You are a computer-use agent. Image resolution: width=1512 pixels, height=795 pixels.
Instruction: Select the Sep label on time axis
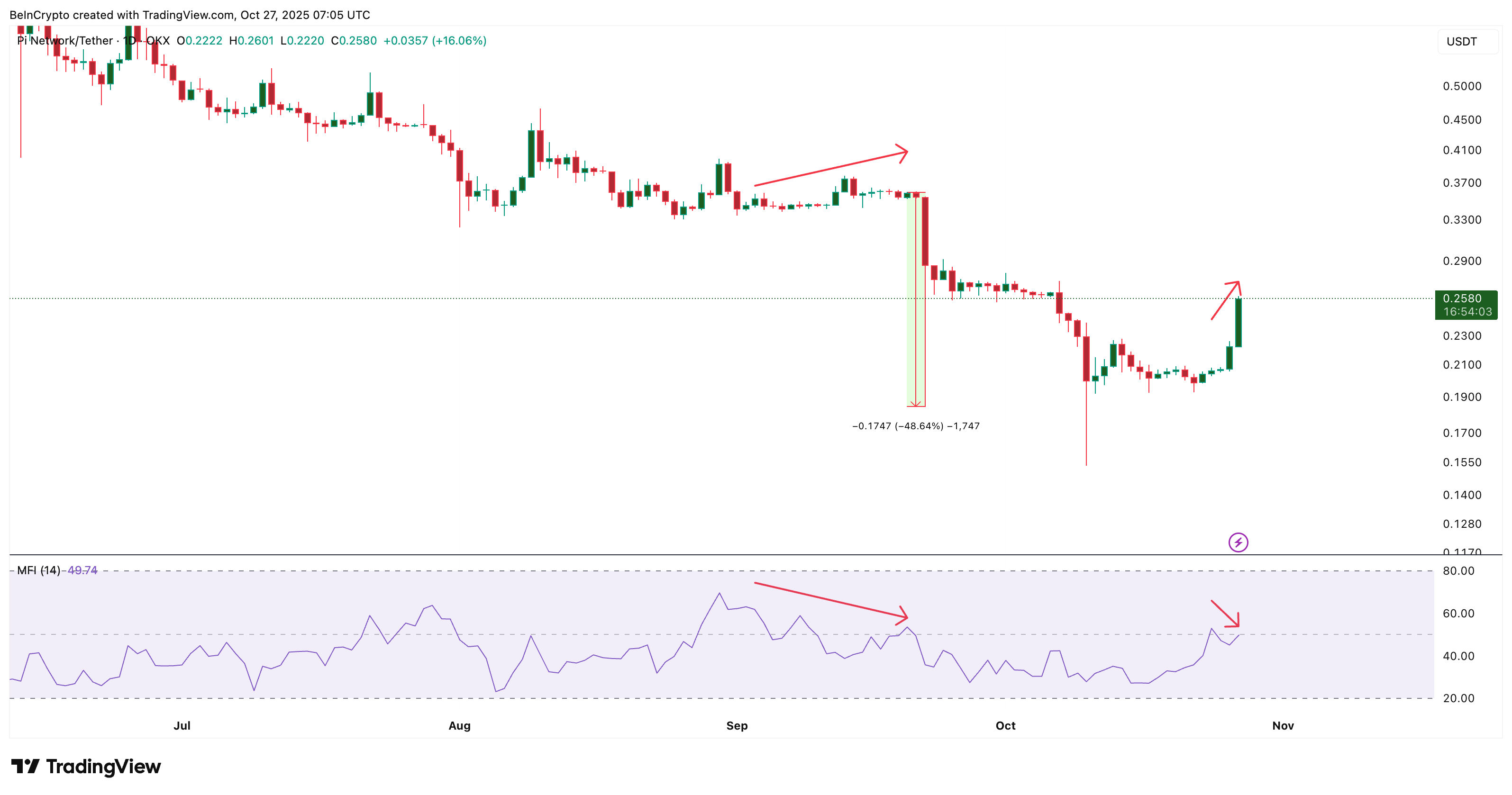click(737, 726)
